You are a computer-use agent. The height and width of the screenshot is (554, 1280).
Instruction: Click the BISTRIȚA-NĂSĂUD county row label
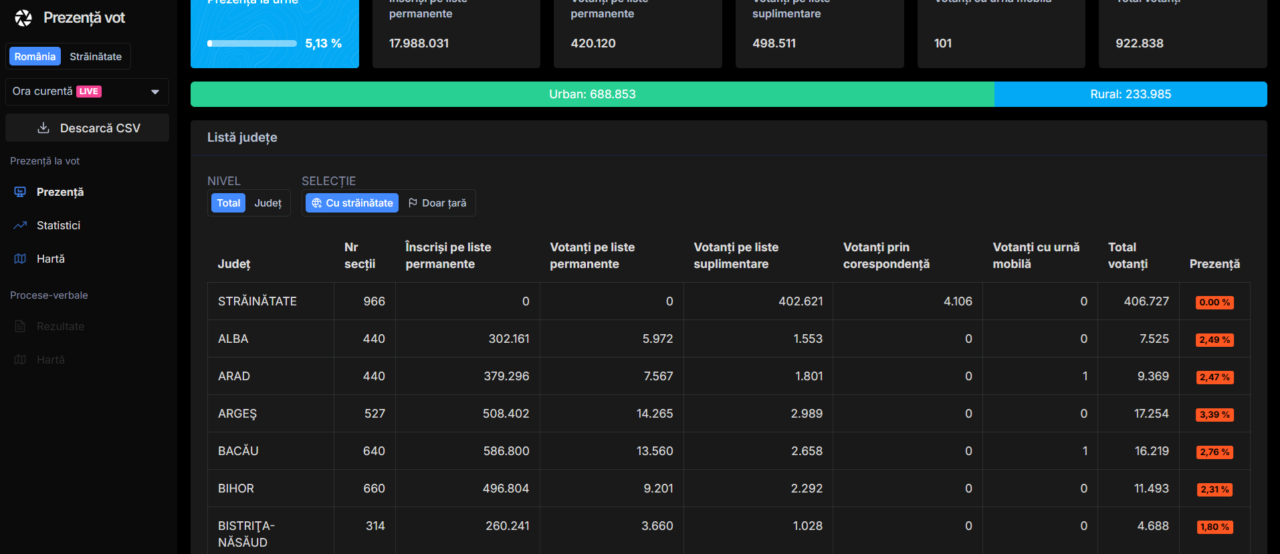[x=246, y=534]
